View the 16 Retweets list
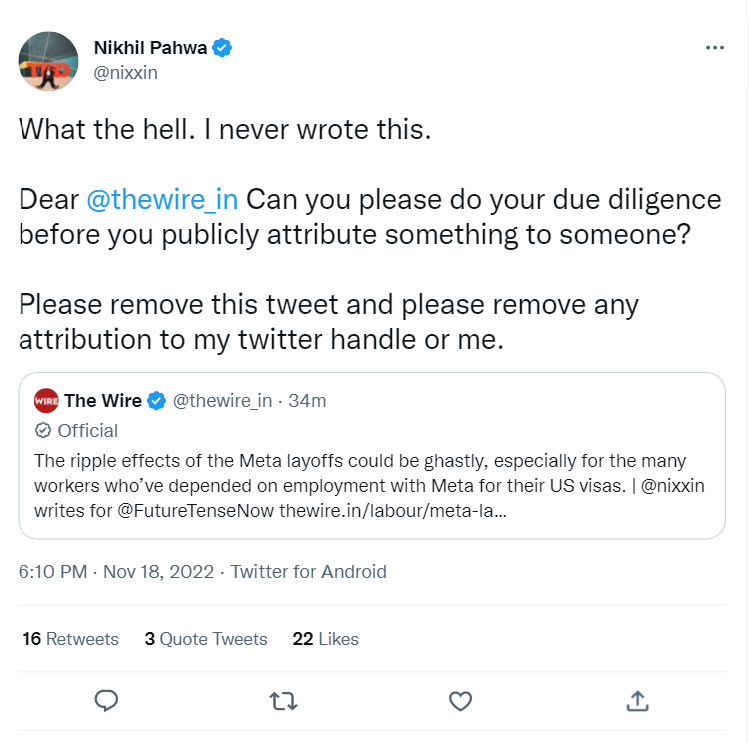Viewport: 749px width, 743px height. tap(70, 639)
